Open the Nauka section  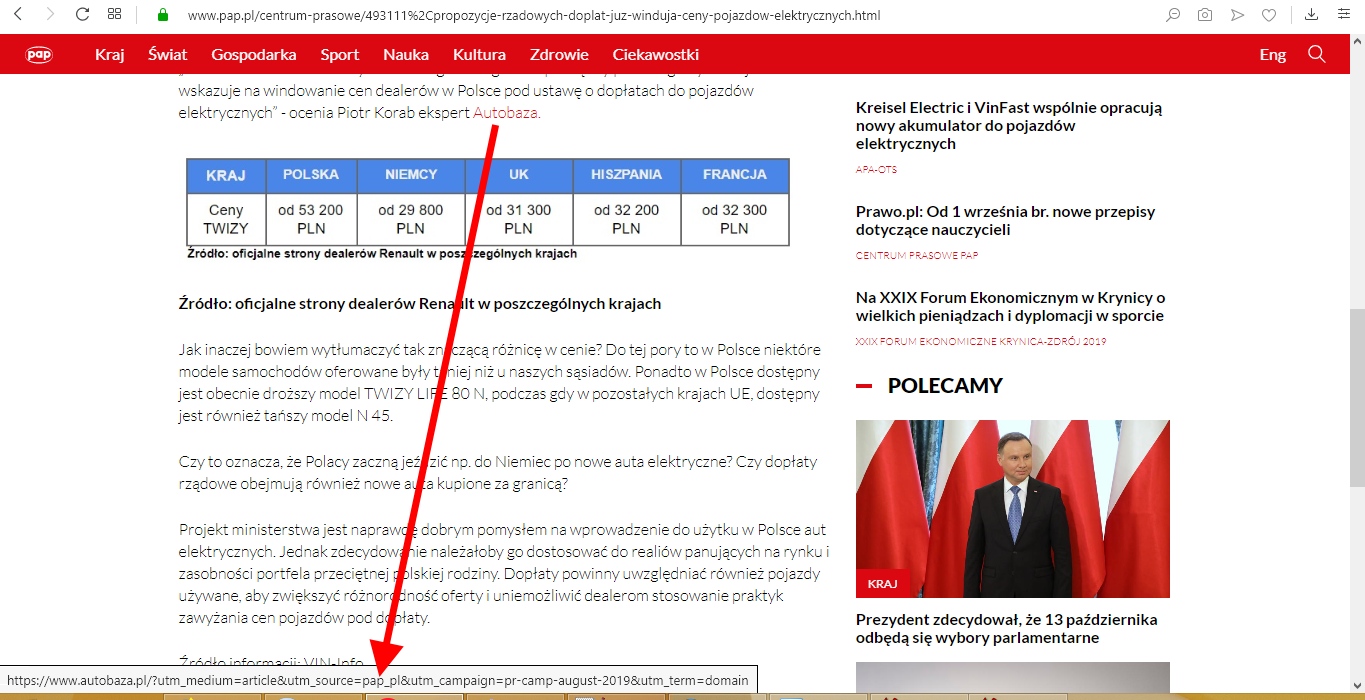(x=406, y=55)
